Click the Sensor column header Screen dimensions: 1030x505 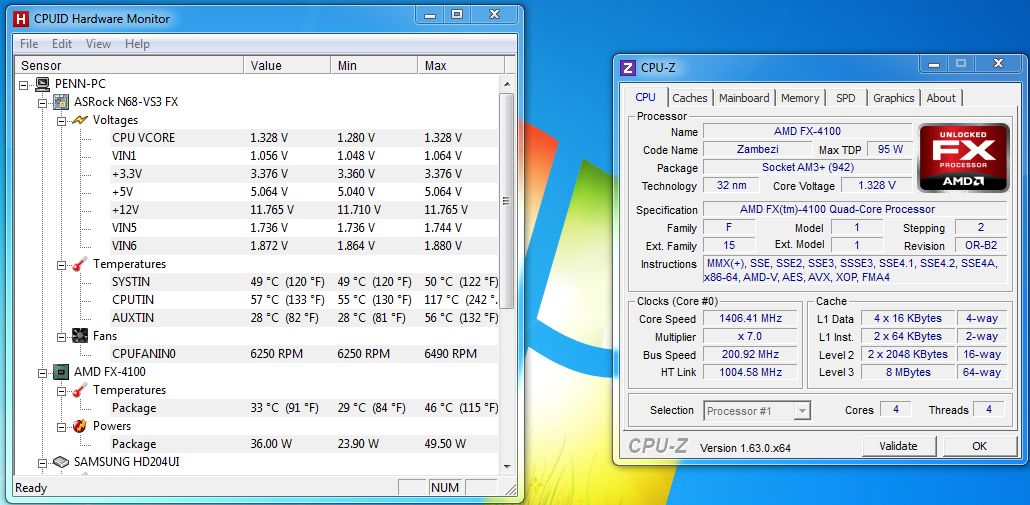click(129, 65)
